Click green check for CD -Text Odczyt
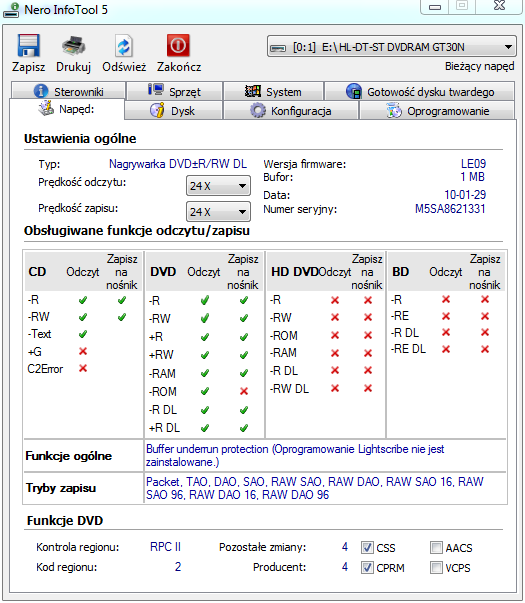The height and width of the screenshot is (603, 525). pyautogui.click(x=83, y=334)
